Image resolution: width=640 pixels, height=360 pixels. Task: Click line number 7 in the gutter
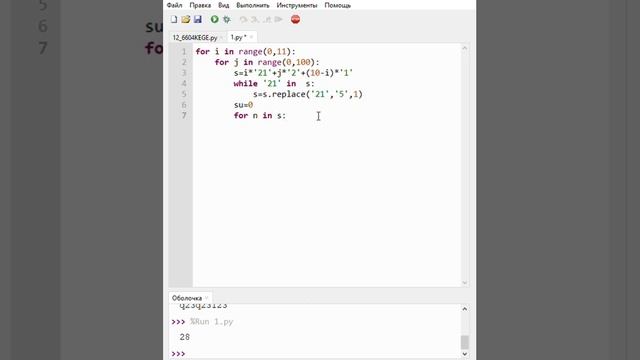[184, 116]
